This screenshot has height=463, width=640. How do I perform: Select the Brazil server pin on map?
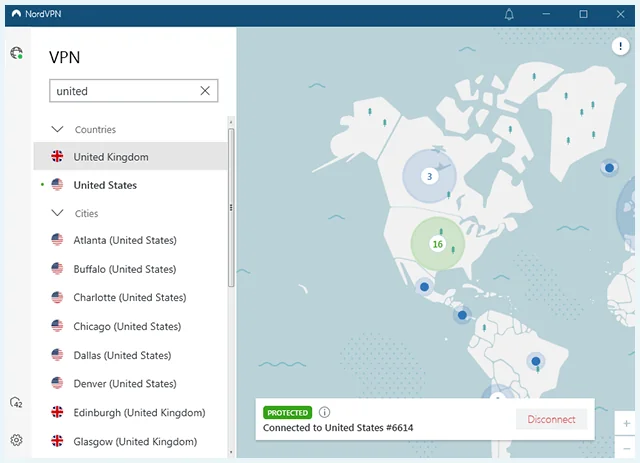tap(536, 361)
